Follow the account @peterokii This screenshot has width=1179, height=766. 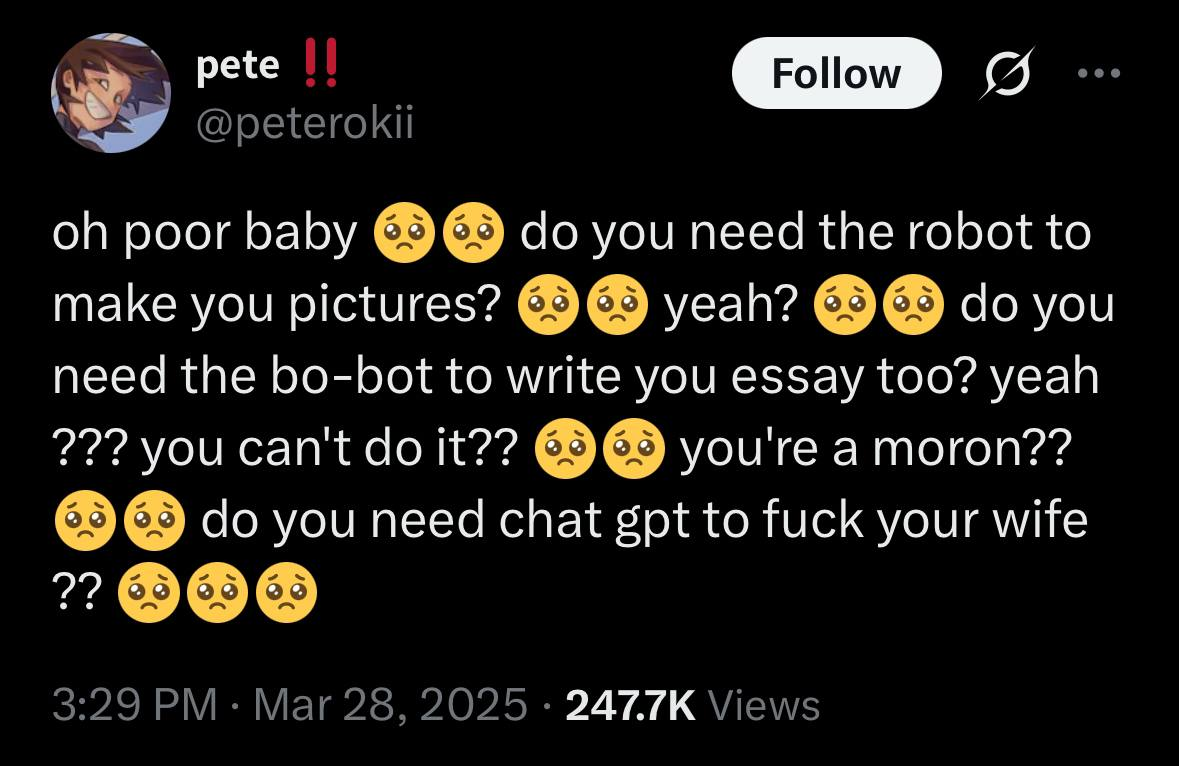[836, 73]
